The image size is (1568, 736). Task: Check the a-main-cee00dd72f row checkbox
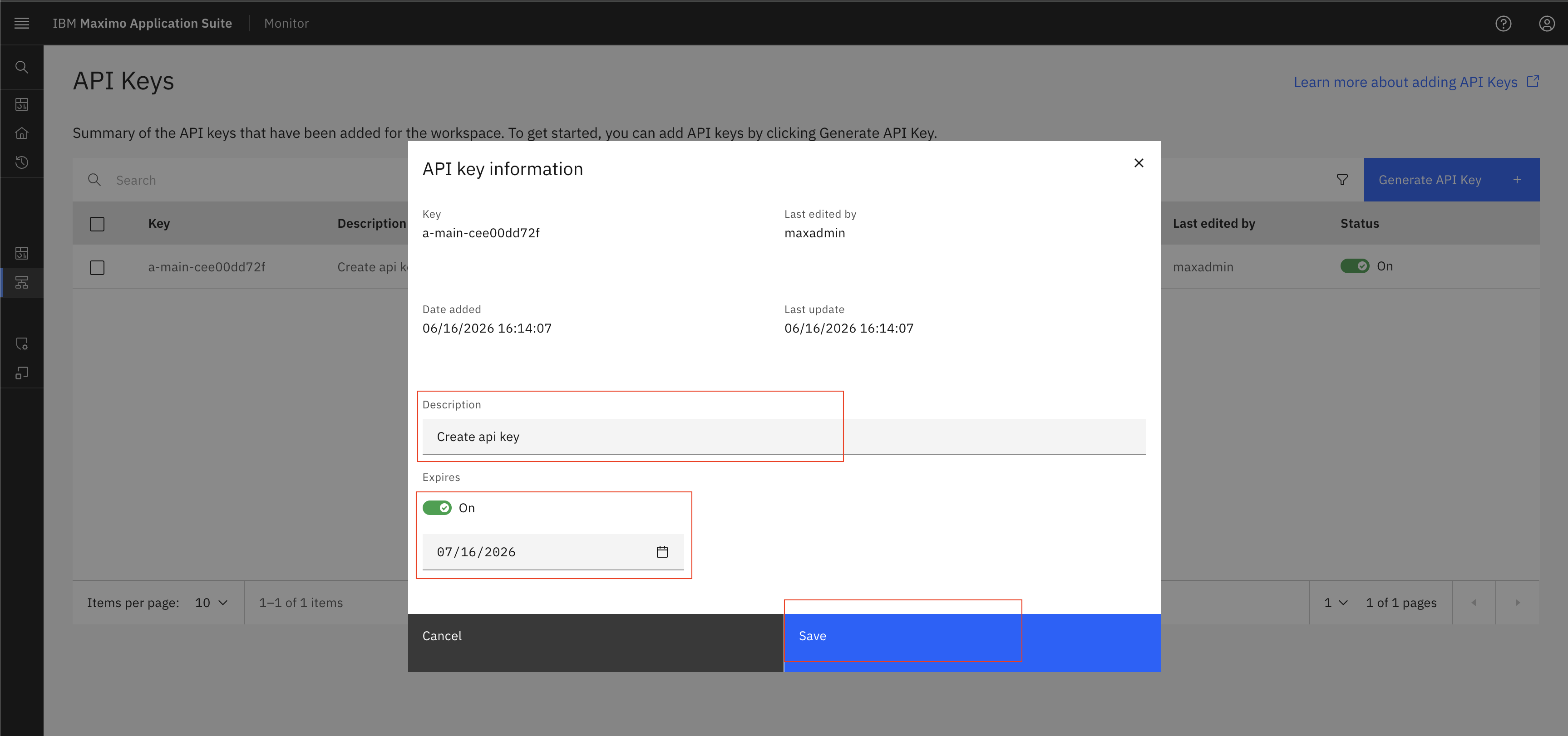[x=97, y=268]
